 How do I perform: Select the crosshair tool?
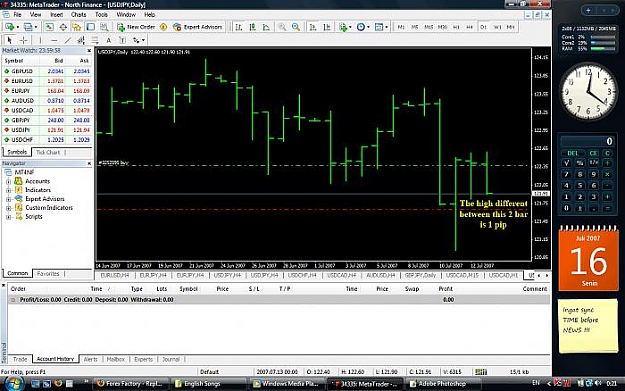[x=24, y=40]
